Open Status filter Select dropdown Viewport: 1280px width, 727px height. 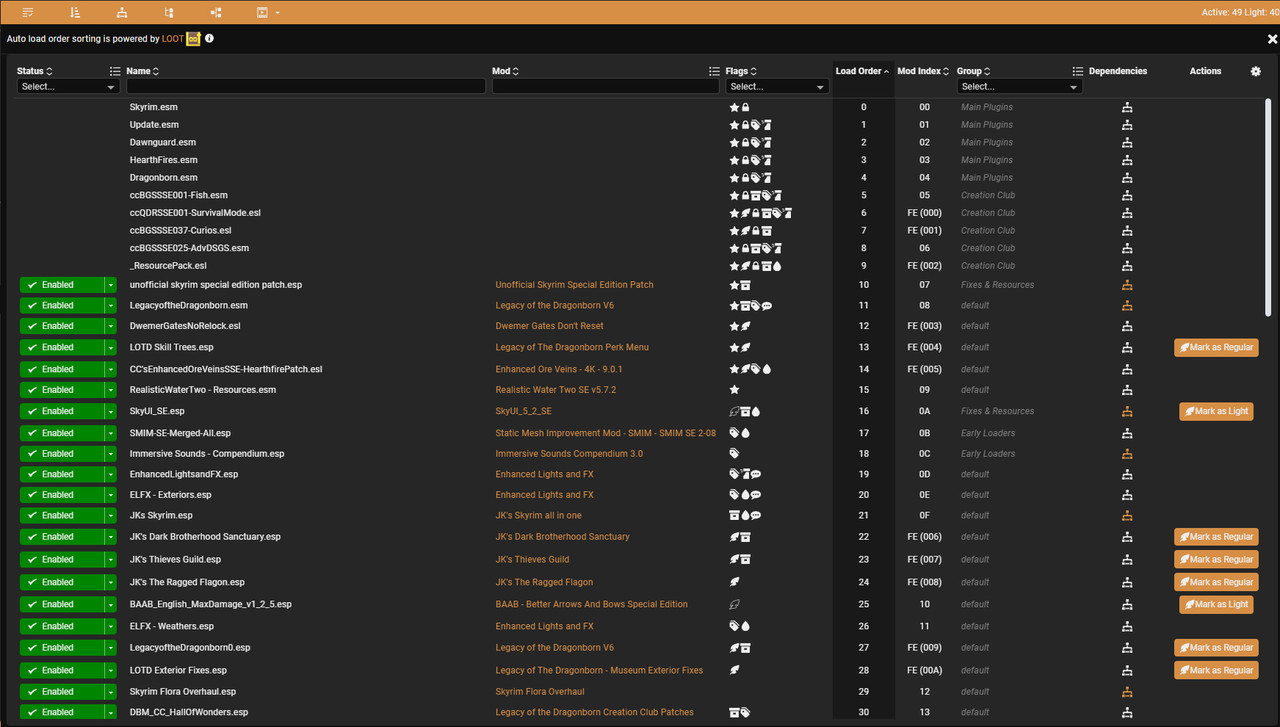[x=68, y=86]
